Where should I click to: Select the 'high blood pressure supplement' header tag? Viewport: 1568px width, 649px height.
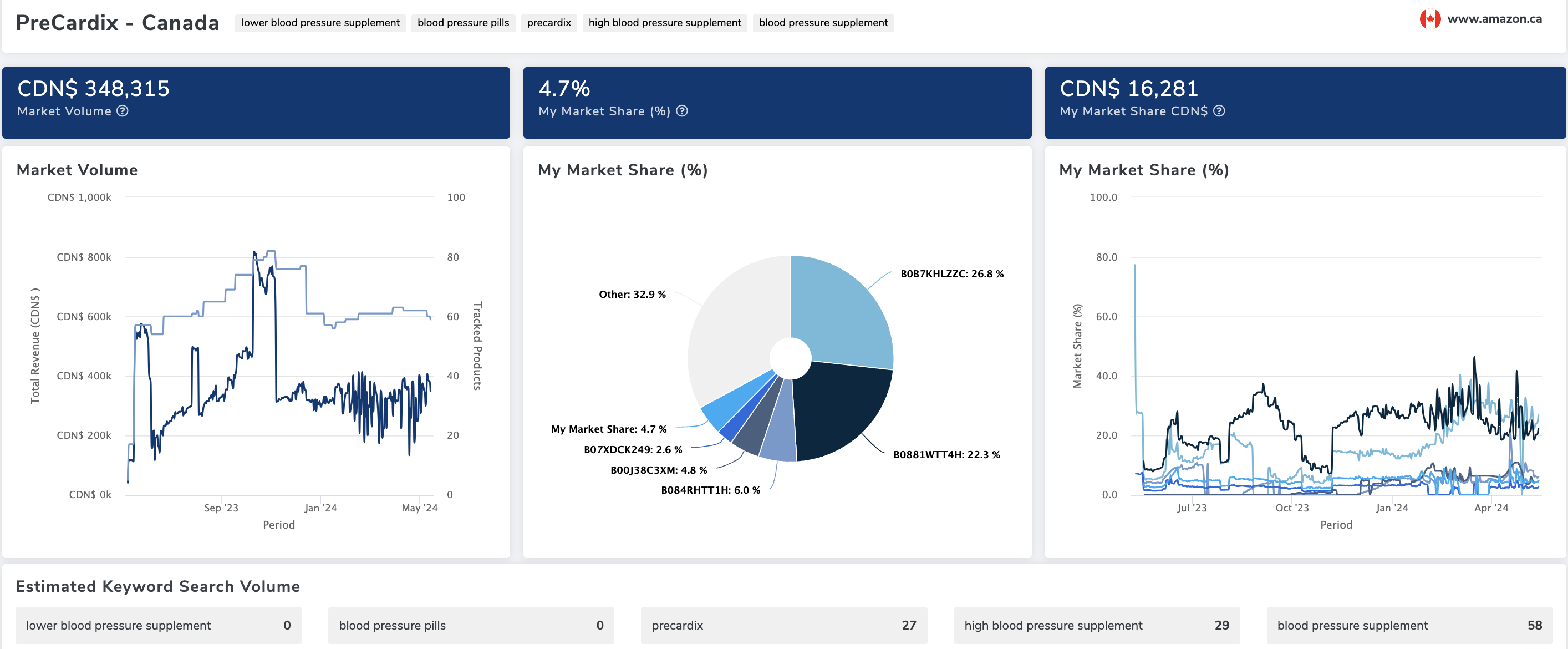pos(665,23)
